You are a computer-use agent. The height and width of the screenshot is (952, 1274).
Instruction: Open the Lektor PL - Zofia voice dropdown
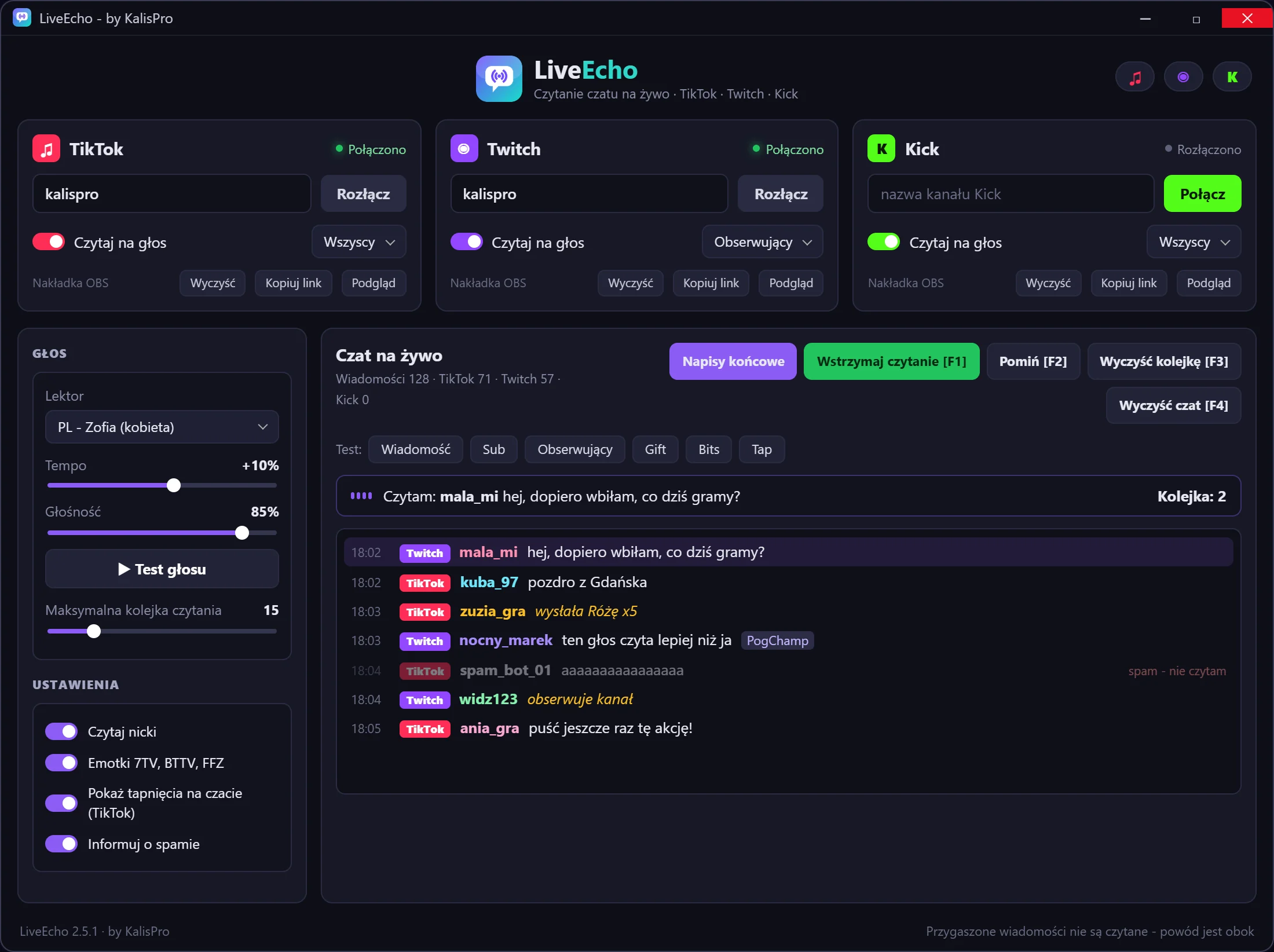pyautogui.click(x=162, y=427)
